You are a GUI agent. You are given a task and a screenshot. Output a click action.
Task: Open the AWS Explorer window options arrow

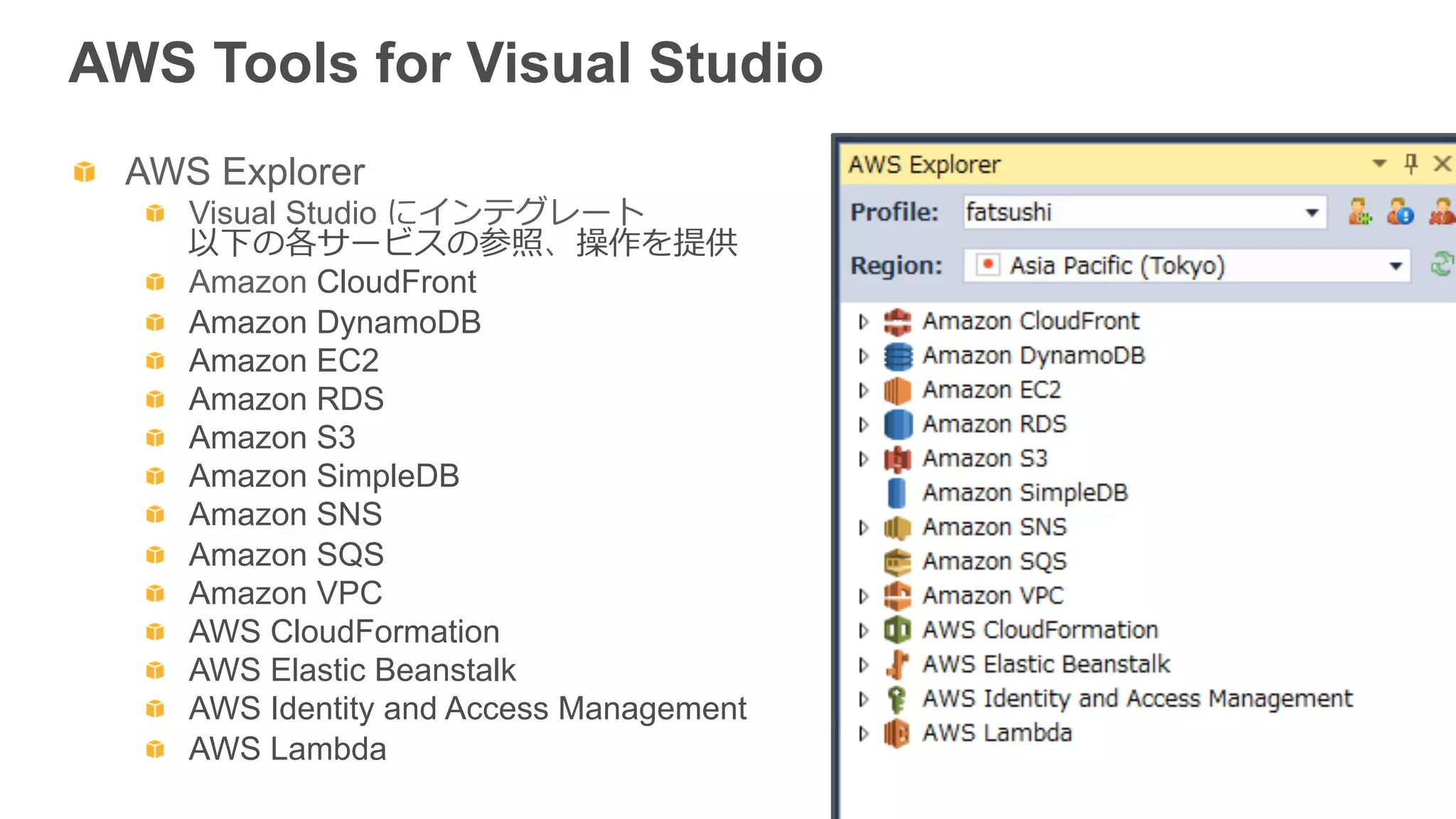tap(1379, 164)
